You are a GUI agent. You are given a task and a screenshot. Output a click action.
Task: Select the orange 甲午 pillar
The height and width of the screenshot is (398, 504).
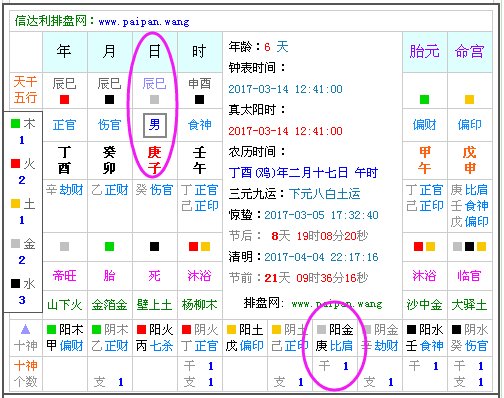point(424,160)
